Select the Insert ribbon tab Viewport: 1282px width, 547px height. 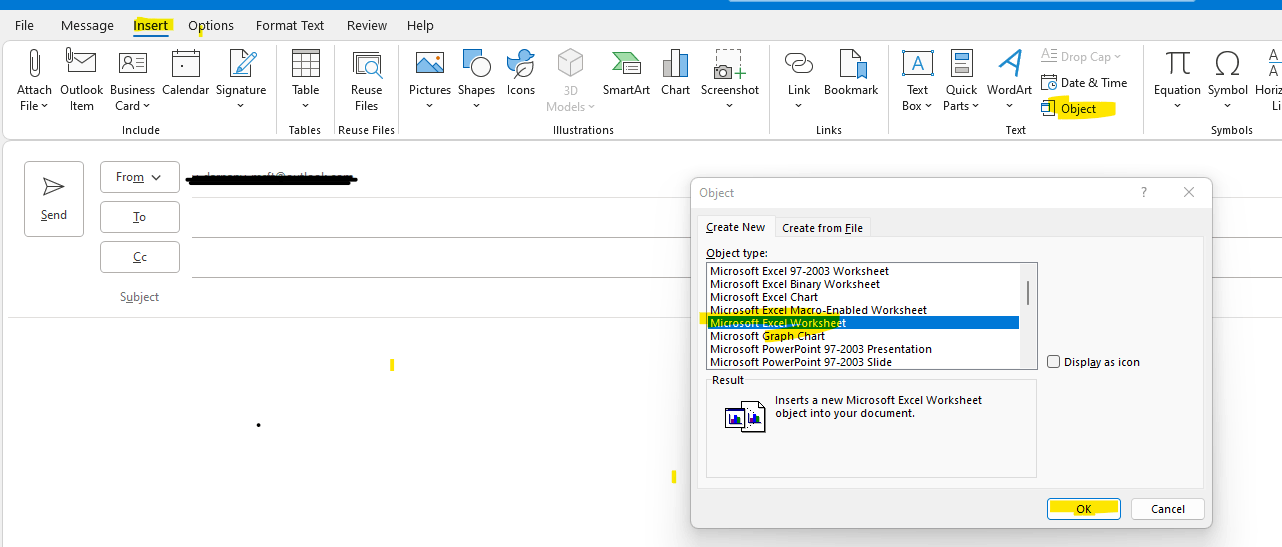(x=151, y=25)
